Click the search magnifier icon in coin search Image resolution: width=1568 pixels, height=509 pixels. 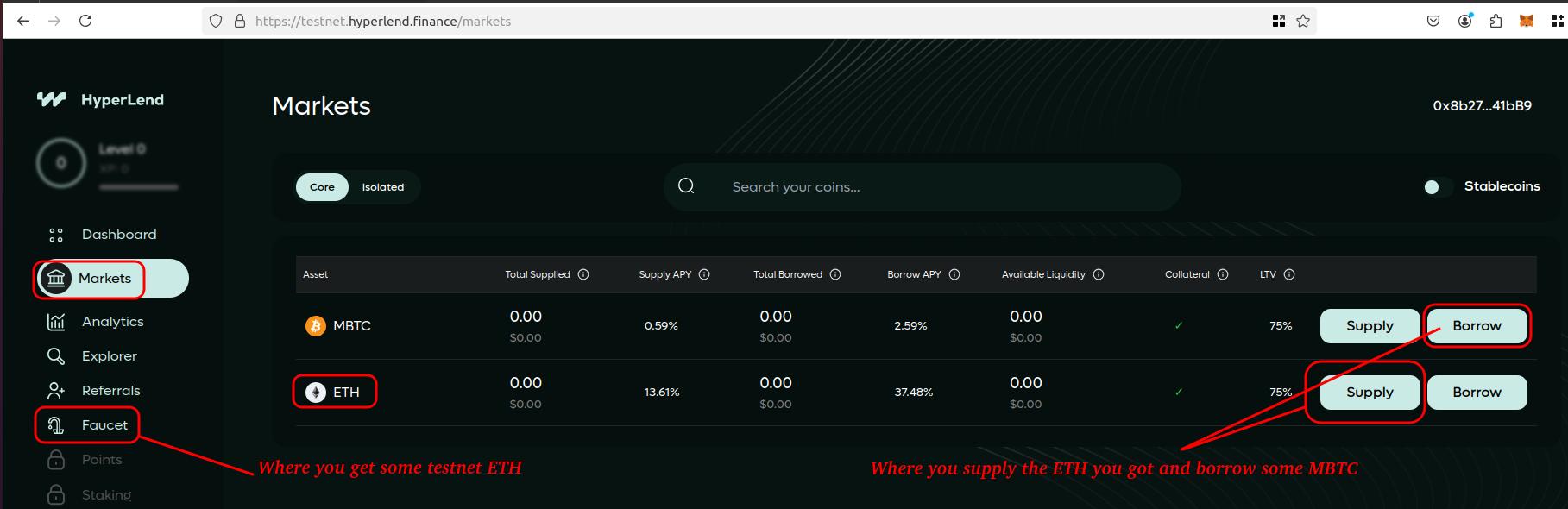(x=686, y=186)
